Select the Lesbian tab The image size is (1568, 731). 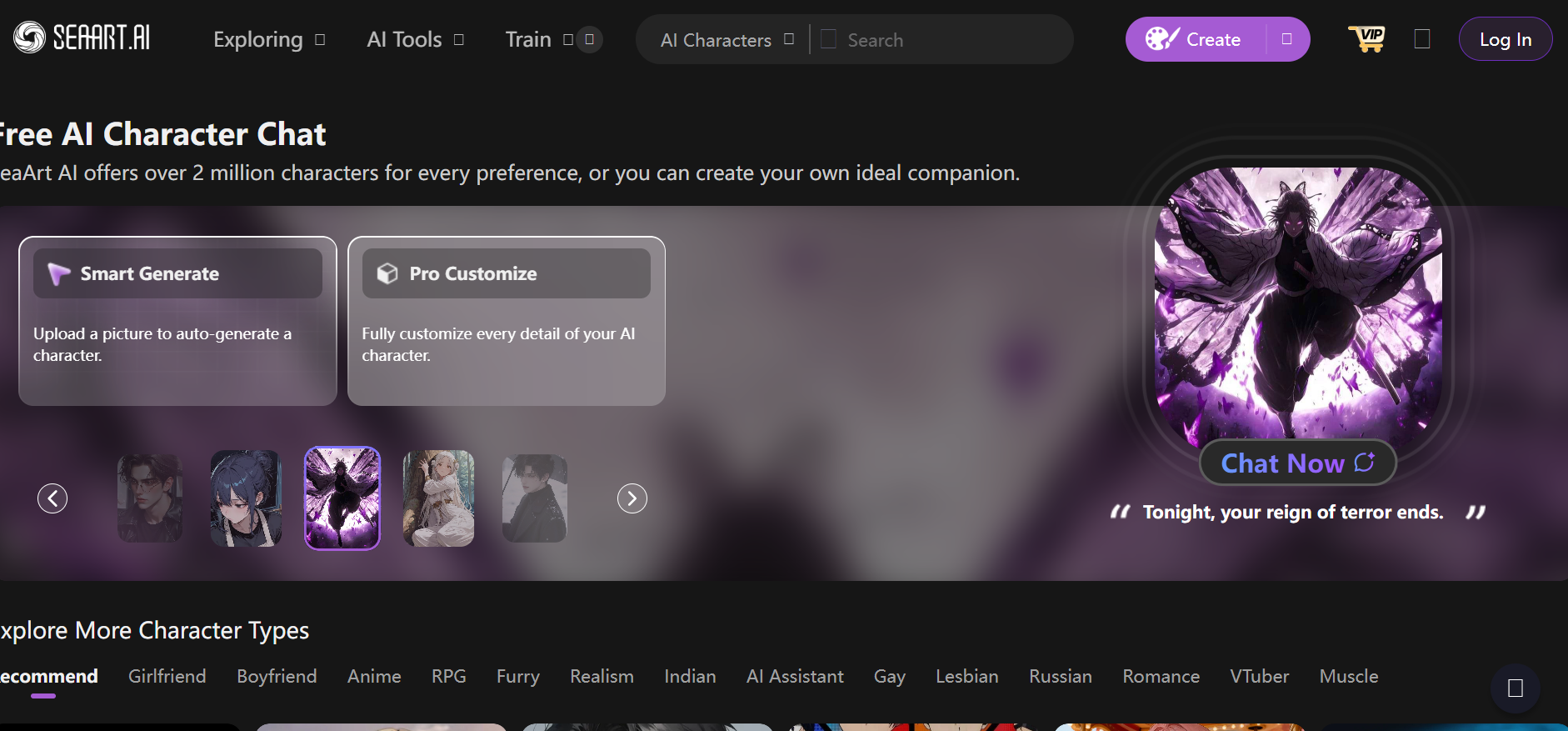(x=966, y=677)
